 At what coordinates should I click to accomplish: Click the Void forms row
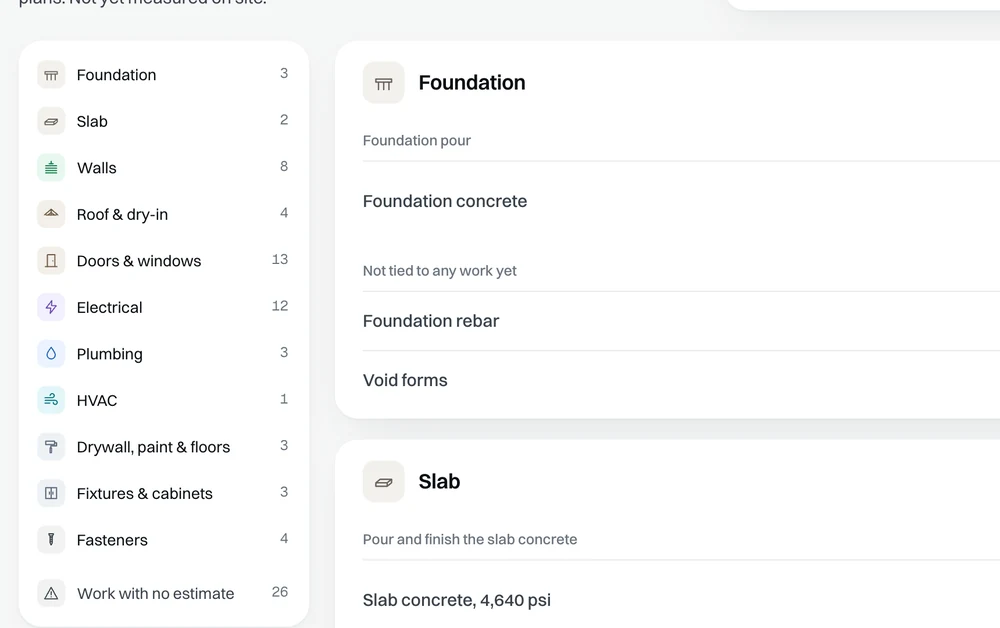pos(681,381)
